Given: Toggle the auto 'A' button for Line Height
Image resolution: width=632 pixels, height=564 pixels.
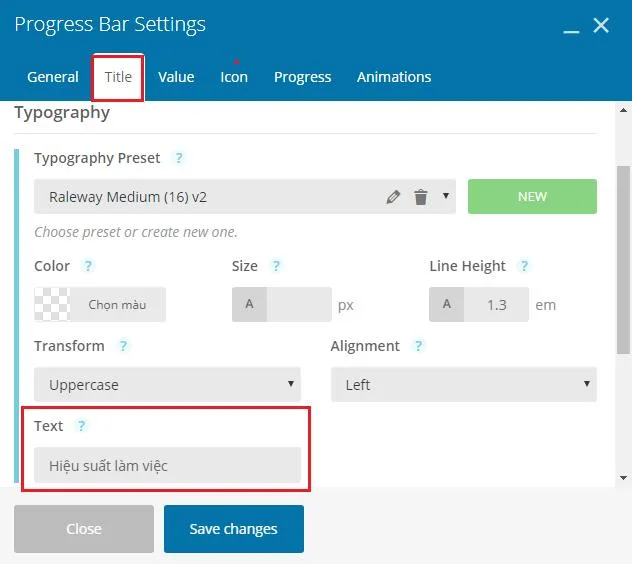Looking at the screenshot, I should [447, 304].
